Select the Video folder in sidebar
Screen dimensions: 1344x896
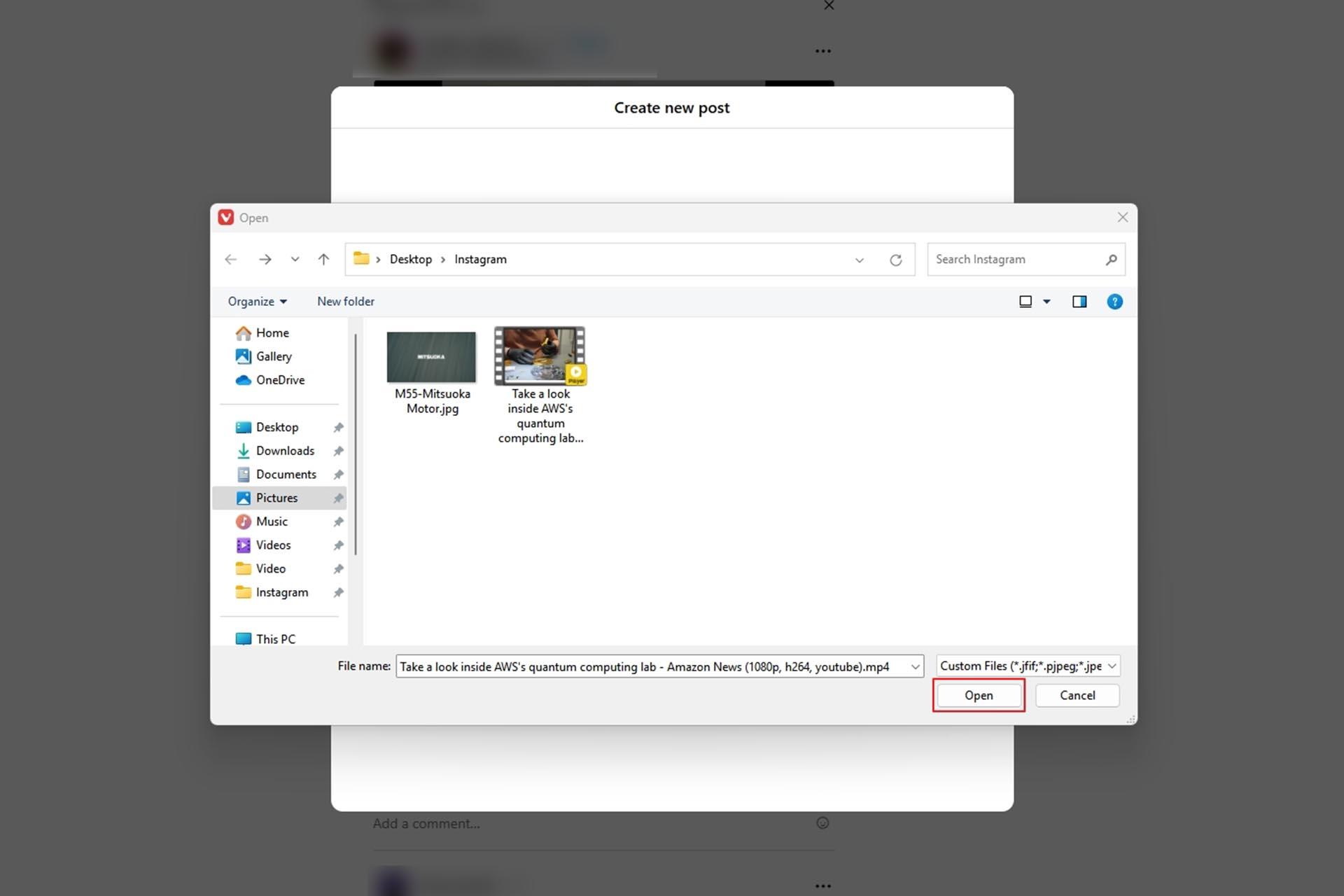click(x=270, y=569)
